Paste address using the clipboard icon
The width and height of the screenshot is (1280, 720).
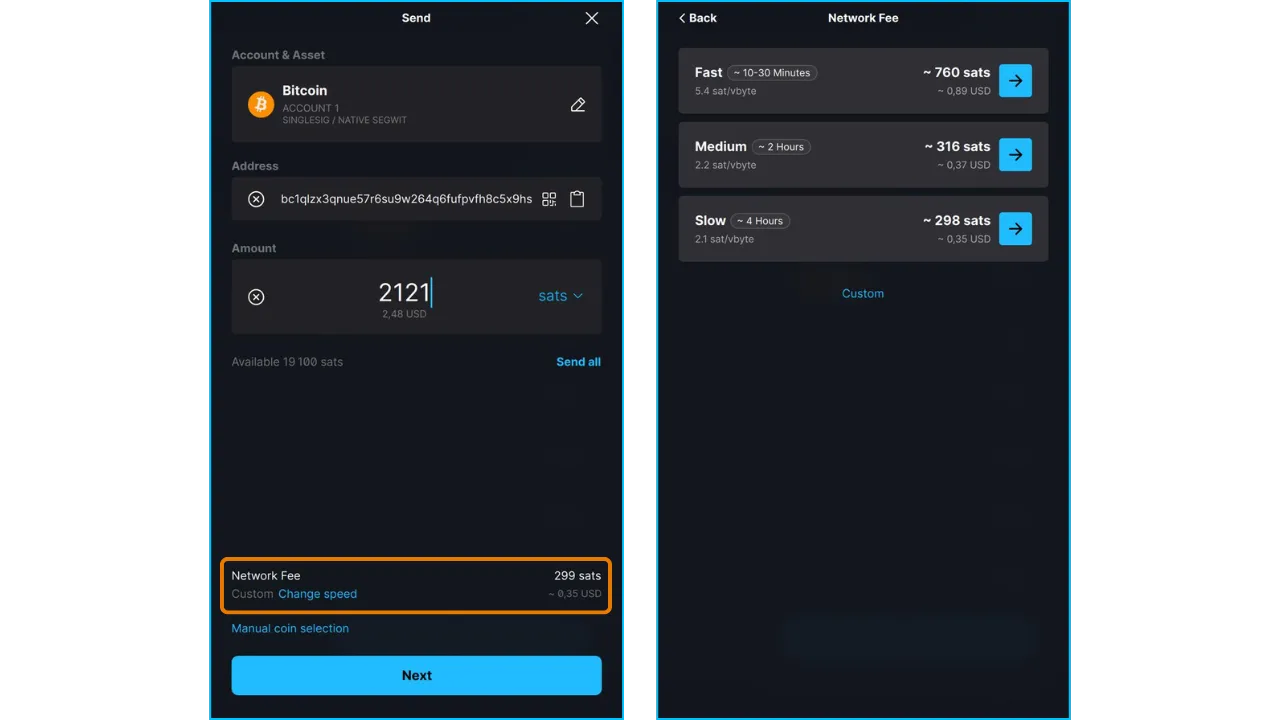(577, 199)
